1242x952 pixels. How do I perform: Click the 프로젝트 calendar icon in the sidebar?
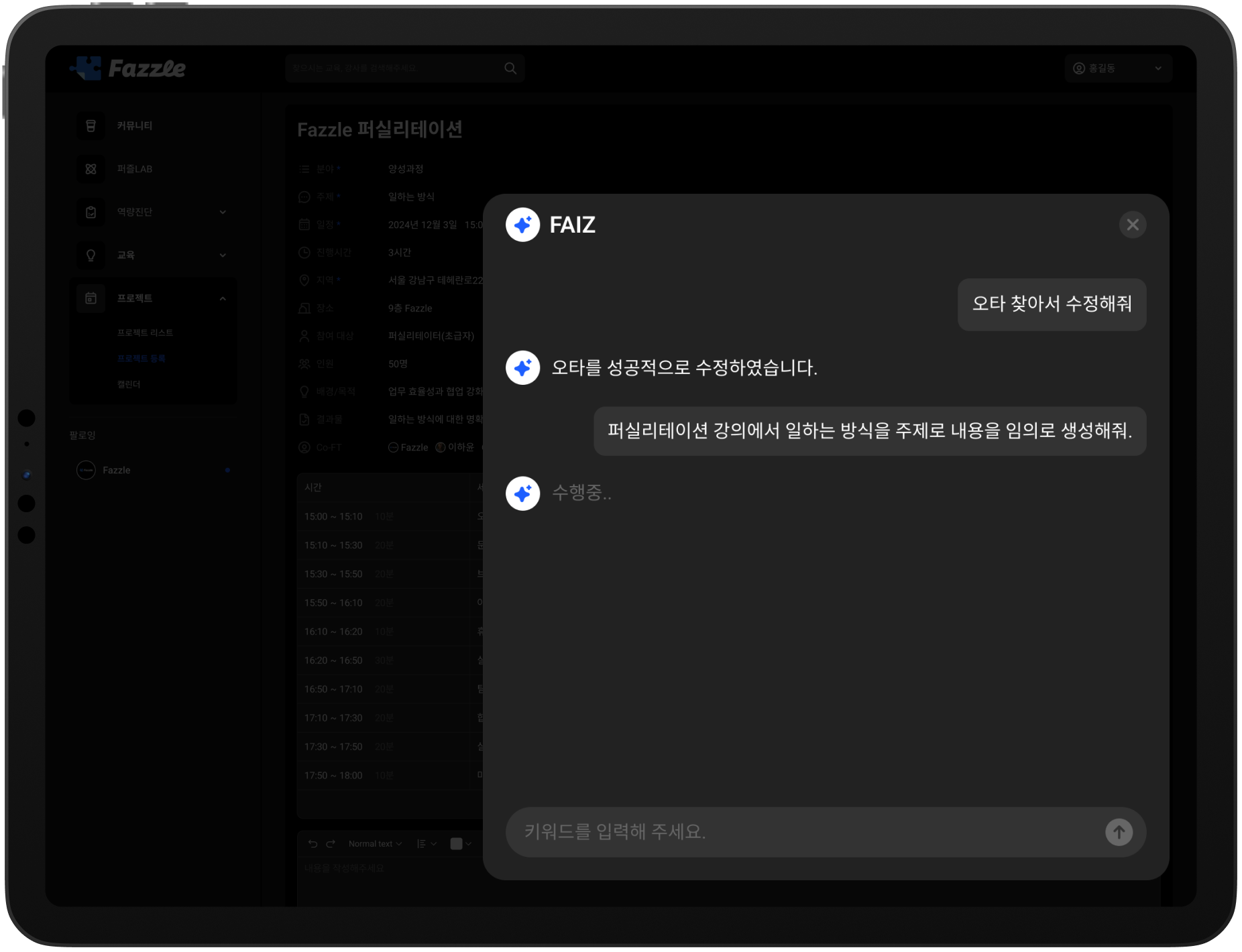(91, 298)
